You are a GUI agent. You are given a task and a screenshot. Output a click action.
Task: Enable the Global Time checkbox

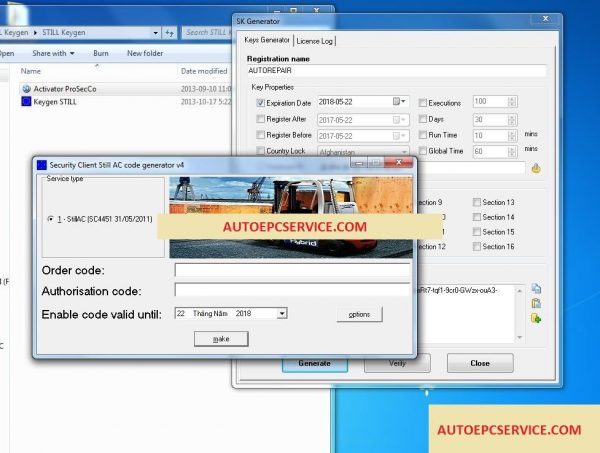pyautogui.click(x=422, y=150)
